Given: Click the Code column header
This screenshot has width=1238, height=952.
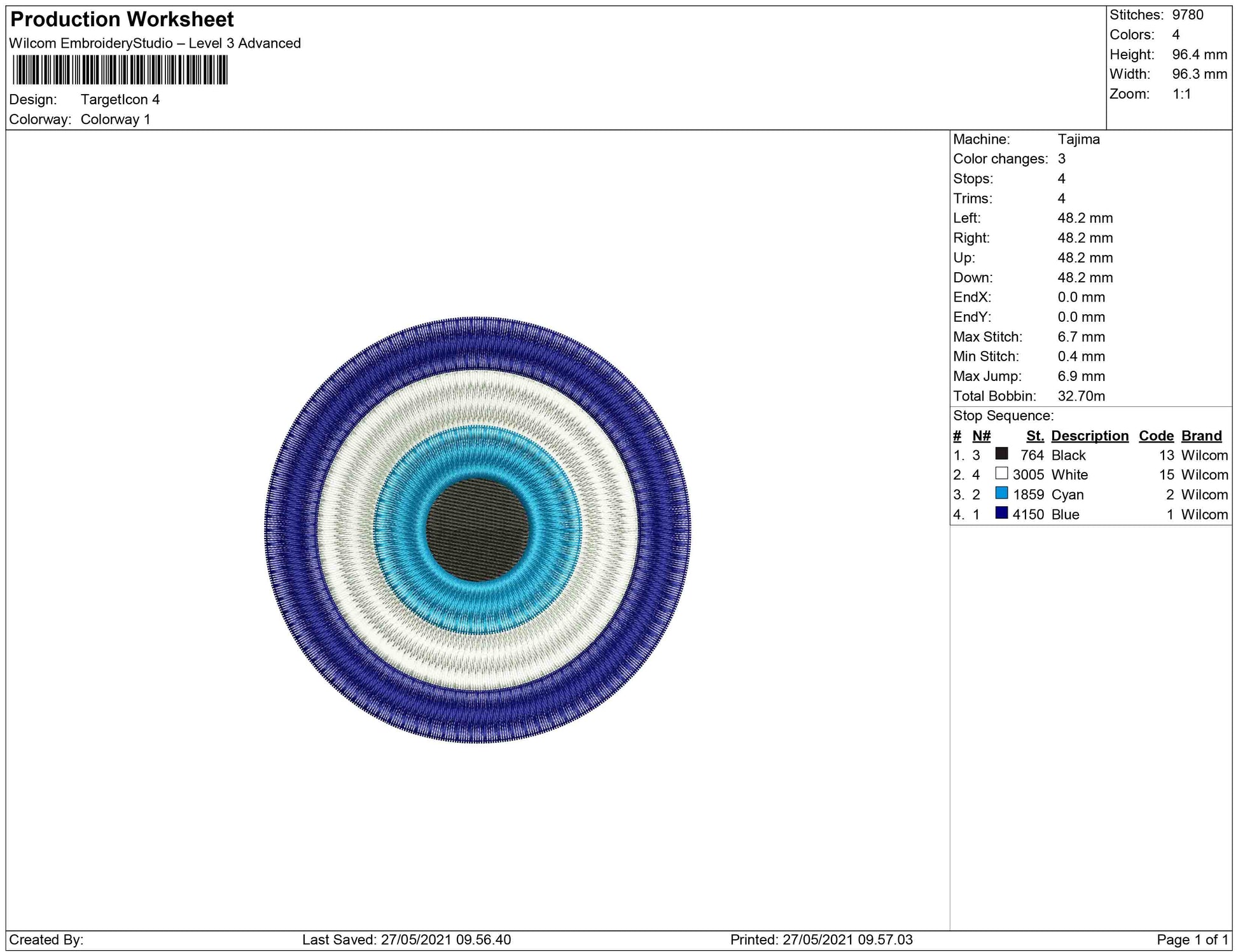Looking at the screenshot, I should [1155, 436].
